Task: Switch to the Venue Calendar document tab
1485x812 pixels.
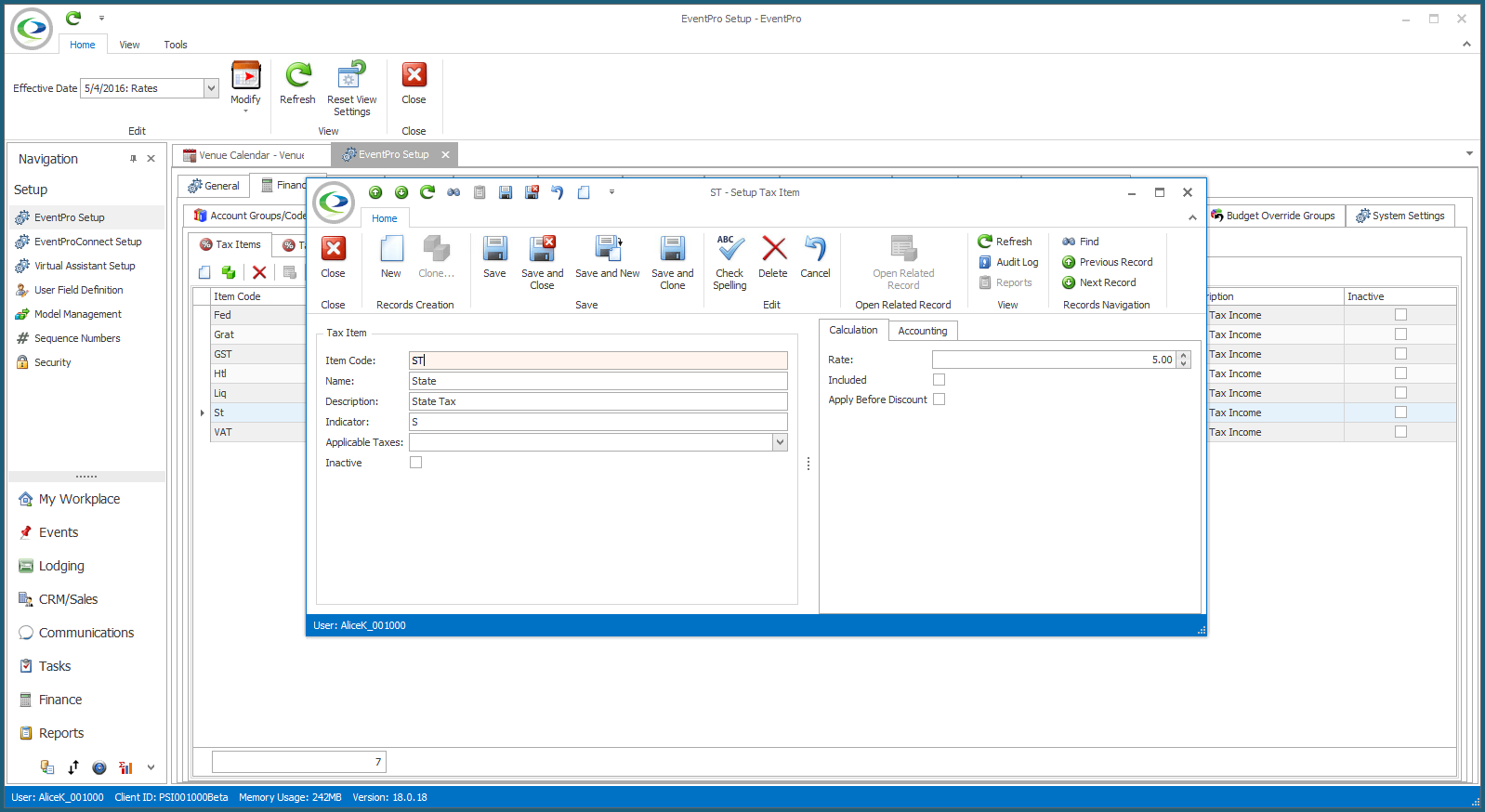Action: 252,155
